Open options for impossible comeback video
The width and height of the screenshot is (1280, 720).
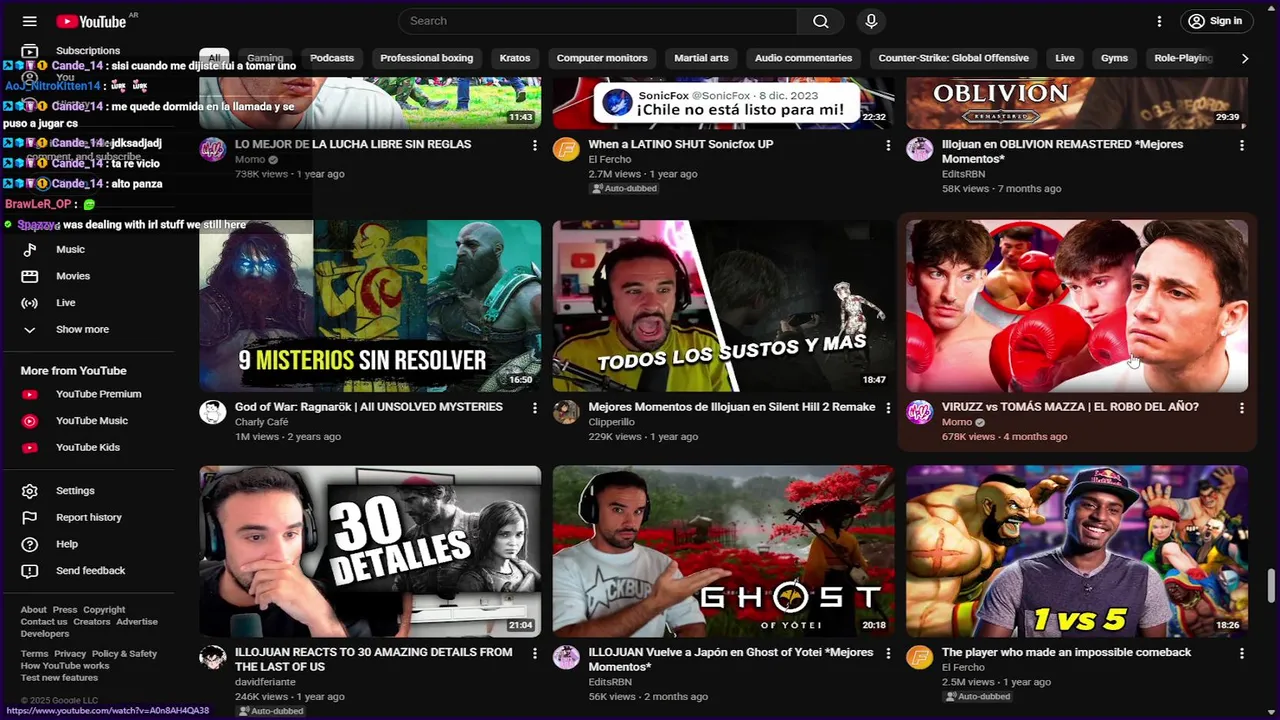pyautogui.click(x=1242, y=653)
